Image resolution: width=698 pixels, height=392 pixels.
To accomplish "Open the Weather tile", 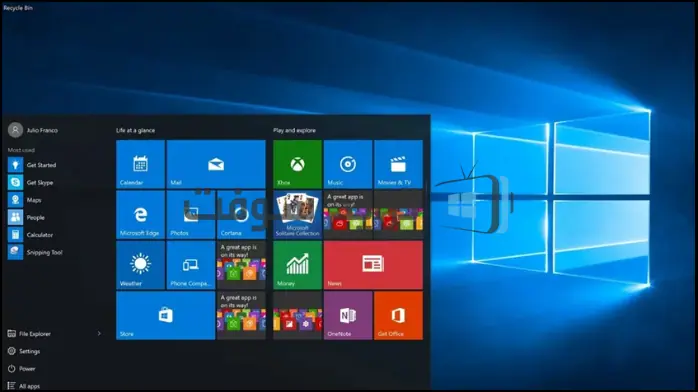I will 140,265.
